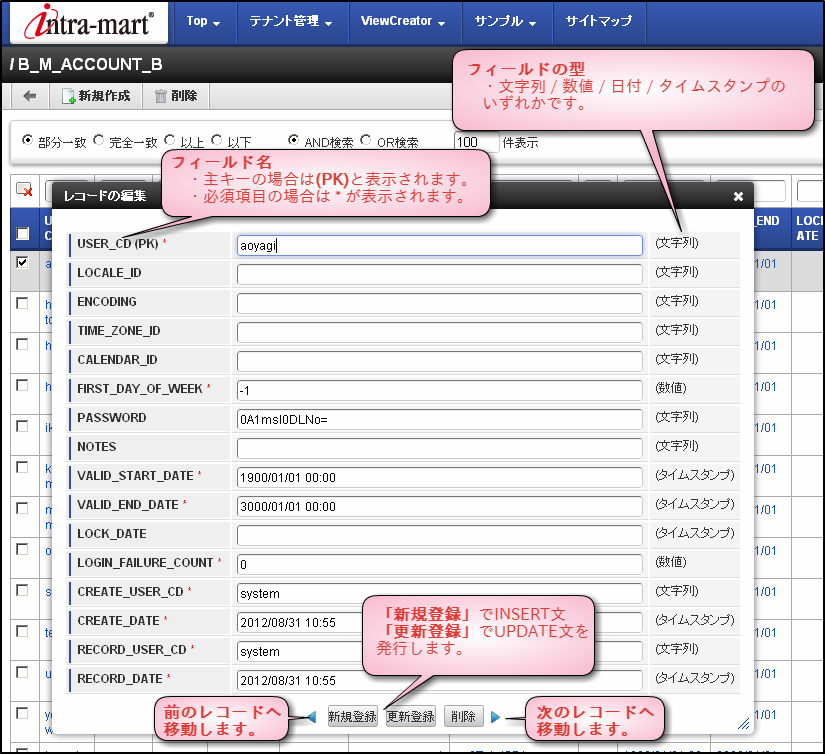Screen dimensions: 825x754
Task: Close the レコードの編集 dialog with the × icon
Action: (x=737, y=195)
